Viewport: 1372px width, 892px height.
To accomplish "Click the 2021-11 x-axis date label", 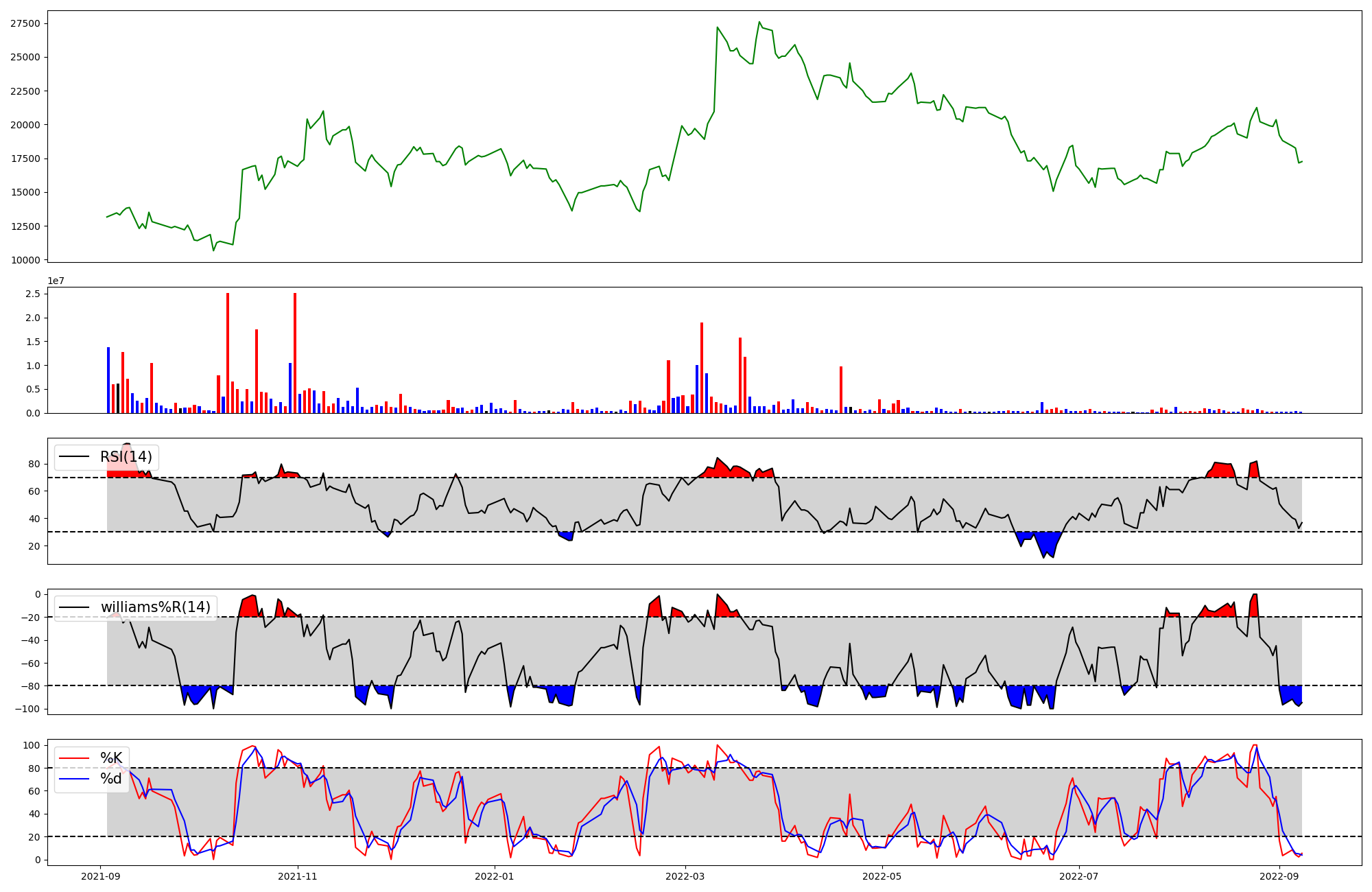I will [x=298, y=876].
